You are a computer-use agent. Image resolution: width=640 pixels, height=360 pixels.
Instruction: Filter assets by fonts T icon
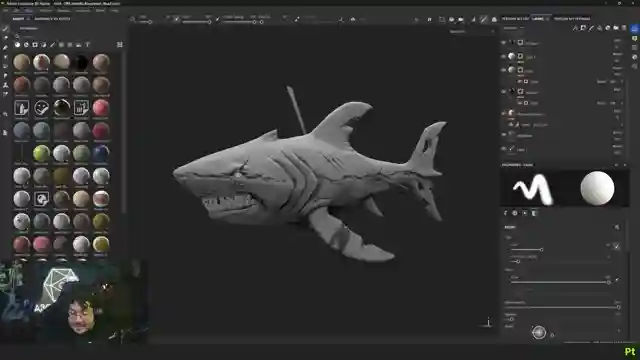87,44
